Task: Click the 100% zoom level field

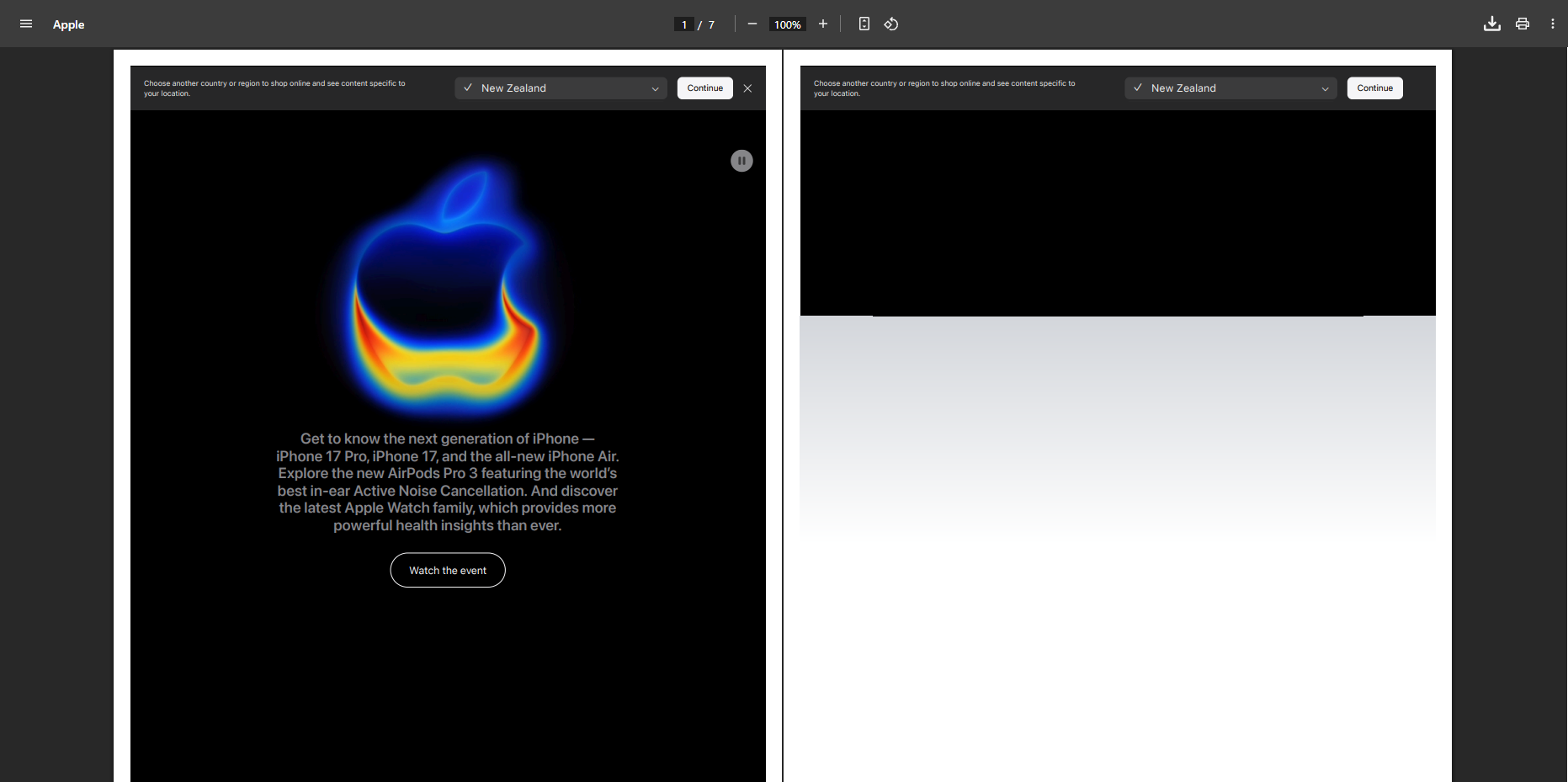Action: [x=788, y=24]
